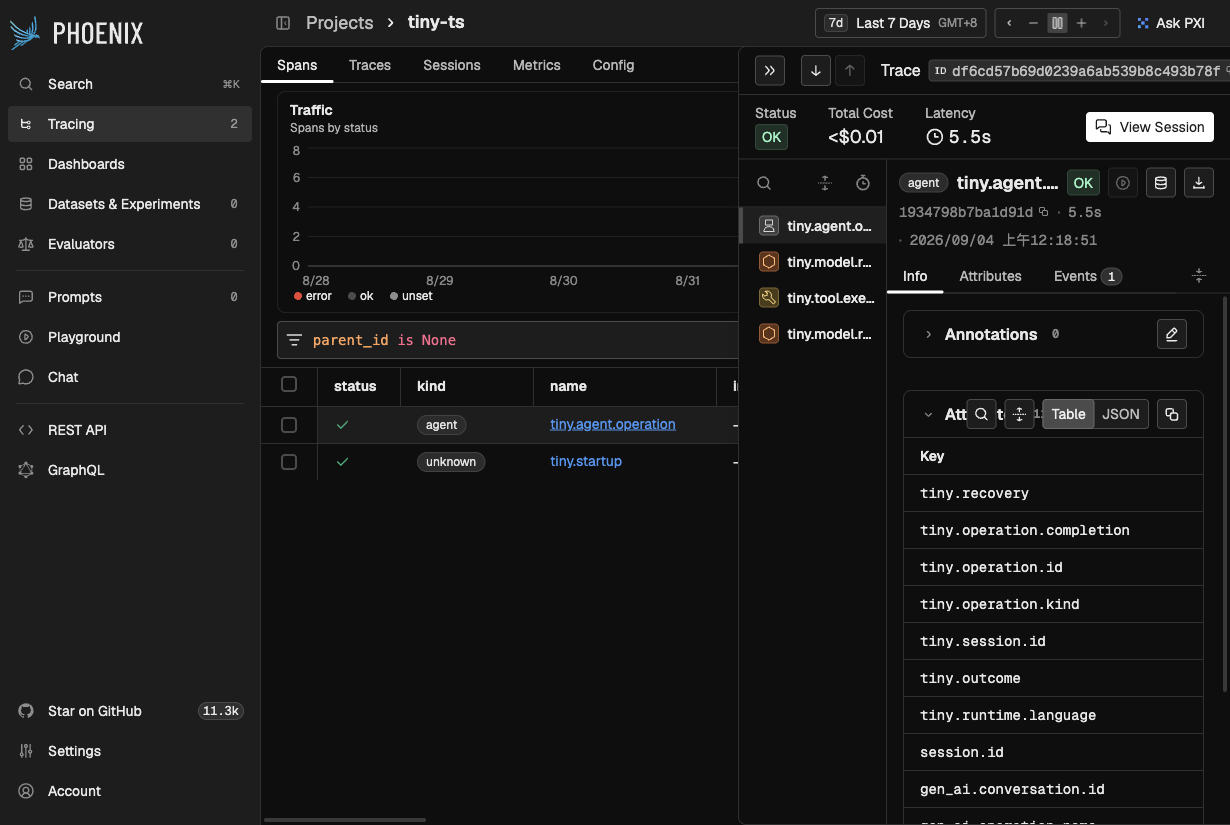Copy span ID 1934798b7ba1d91d
The width and height of the screenshot is (1230, 825).
pyautogui.click(x=1043, y=212)
